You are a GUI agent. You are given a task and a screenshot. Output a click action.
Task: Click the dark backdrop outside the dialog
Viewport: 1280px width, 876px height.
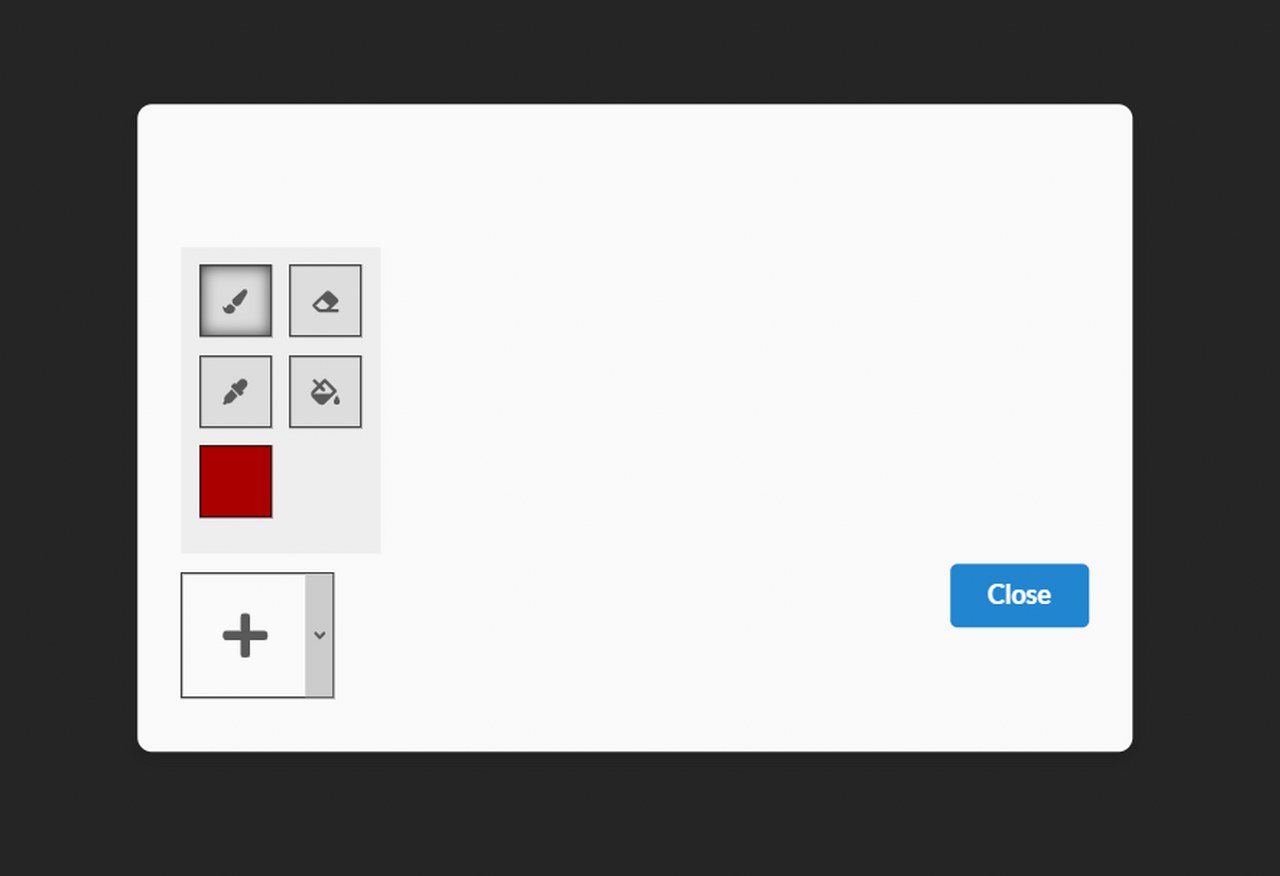tap(640, 50)
